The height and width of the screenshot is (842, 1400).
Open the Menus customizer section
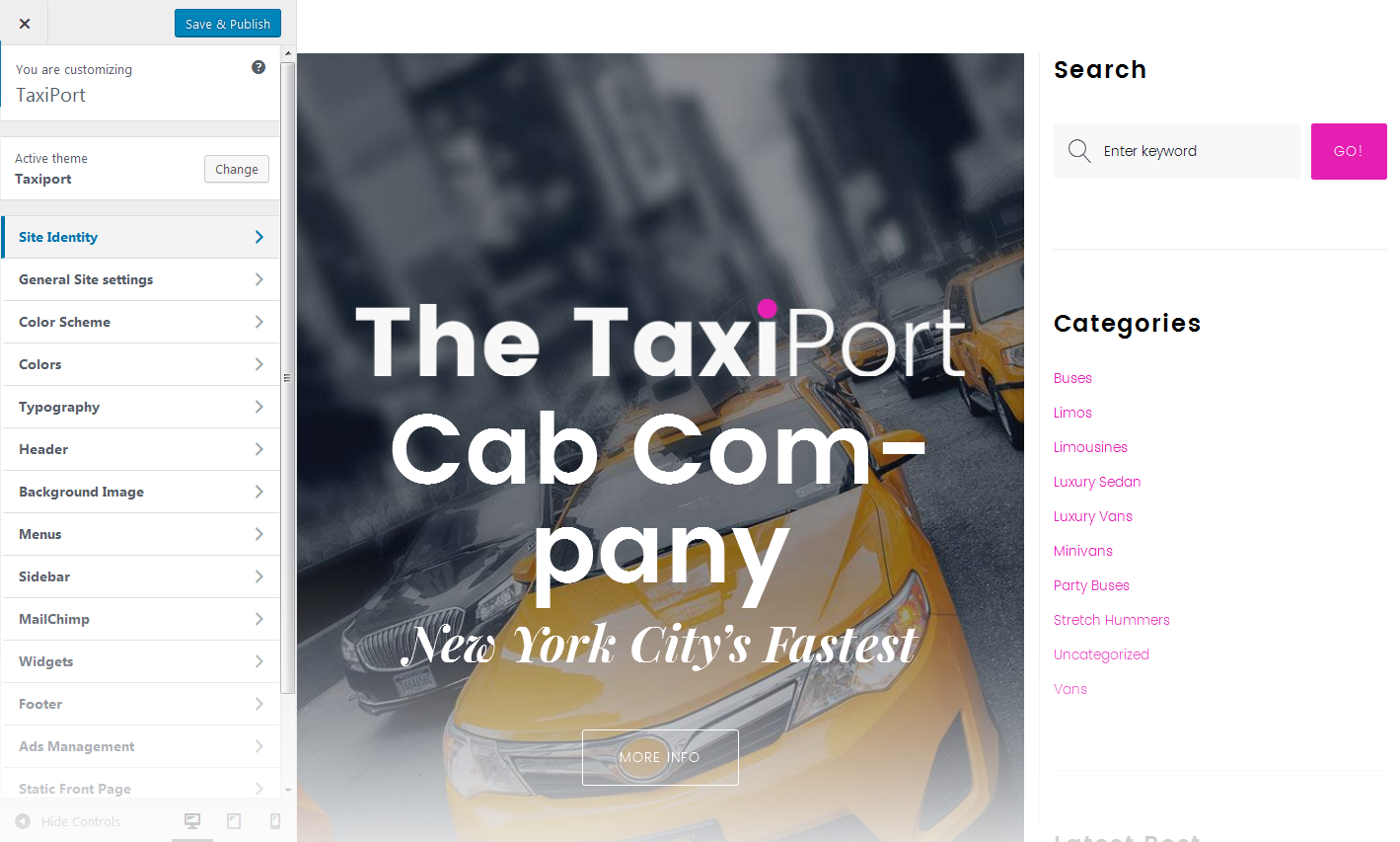140,534
